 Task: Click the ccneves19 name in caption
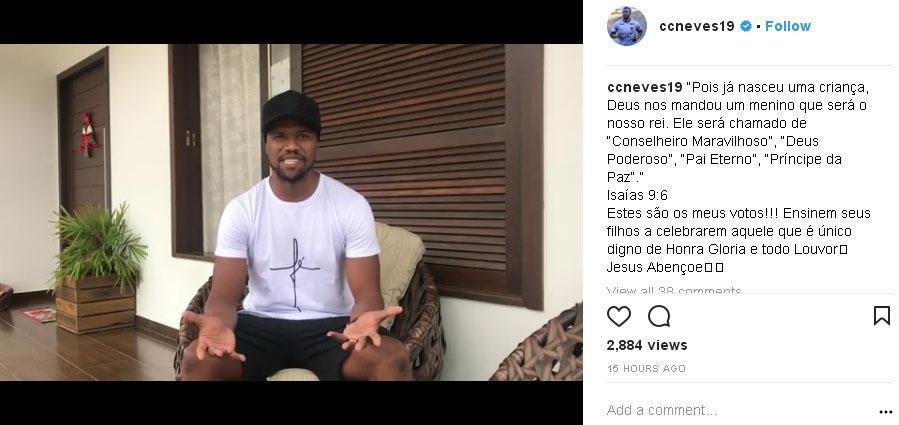[x=644, y=87]
